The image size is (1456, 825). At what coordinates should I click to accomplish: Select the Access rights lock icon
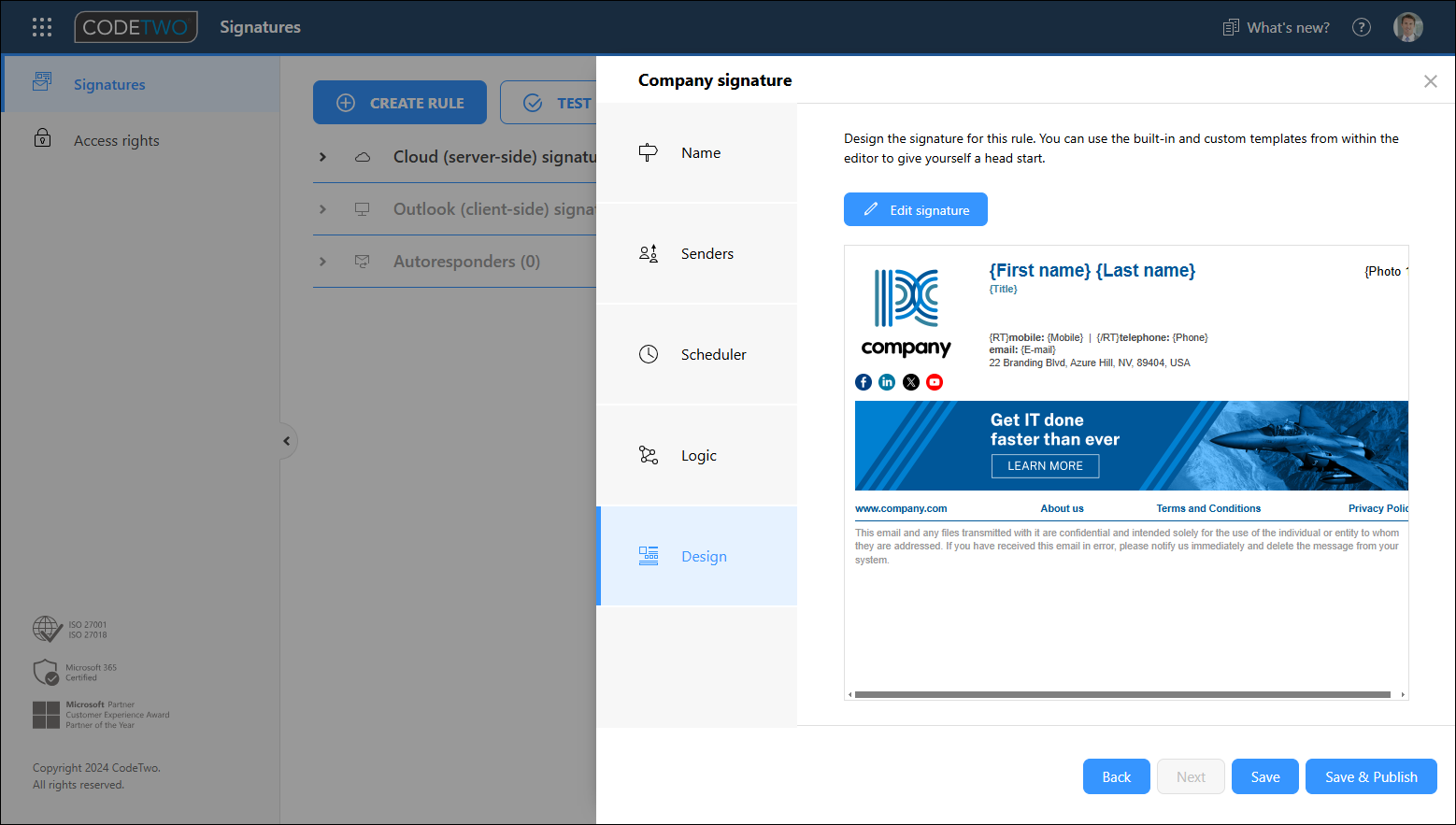point(43,137)
